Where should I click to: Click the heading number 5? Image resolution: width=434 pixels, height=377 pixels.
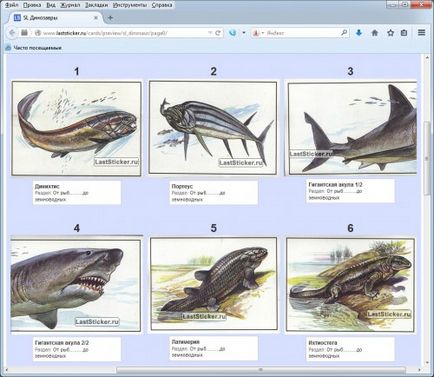coord(213,228)
